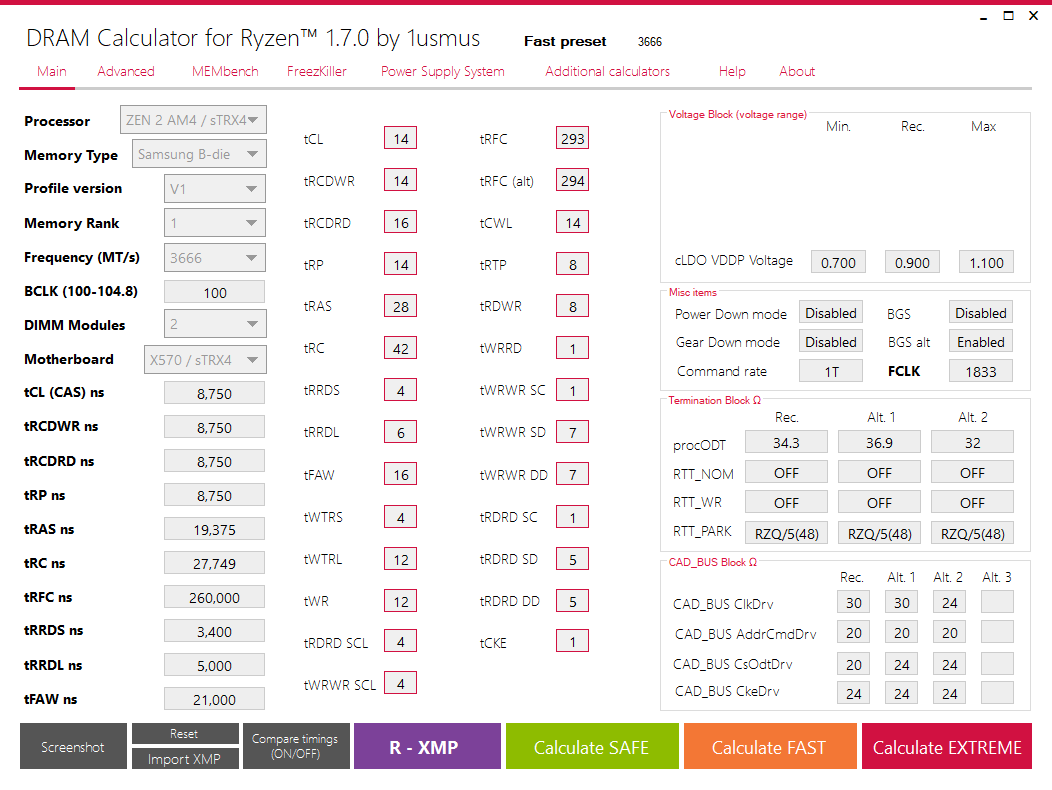Click RTT_NOM Rec. OFF value
Screen dimensions: 1052x790
pos(786,473)
